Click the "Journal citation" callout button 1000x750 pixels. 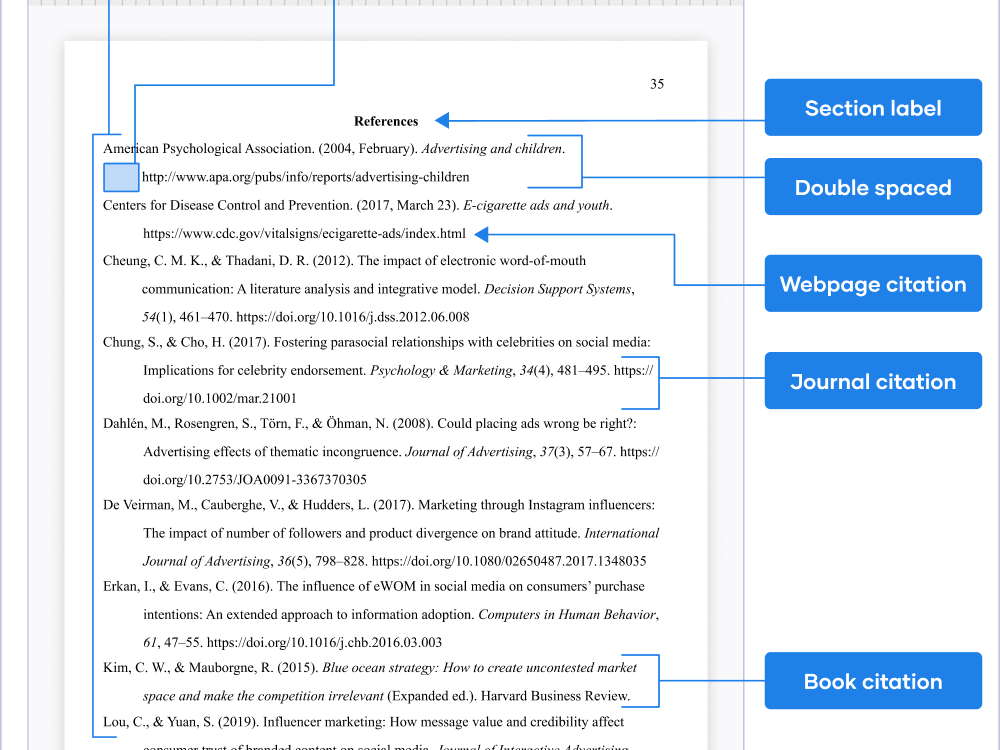[872, 380]
